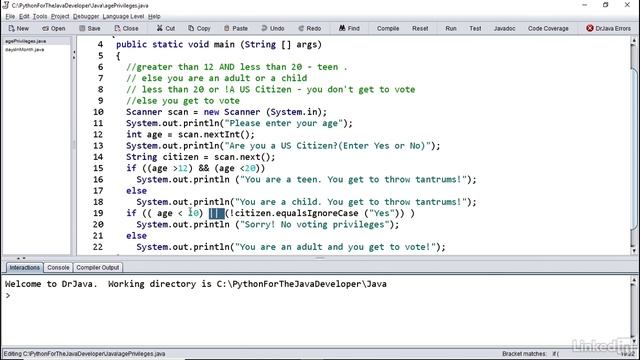Open the Help menu
The height and width of the screenshot is (360, 640).
click(x=154, y=16)
